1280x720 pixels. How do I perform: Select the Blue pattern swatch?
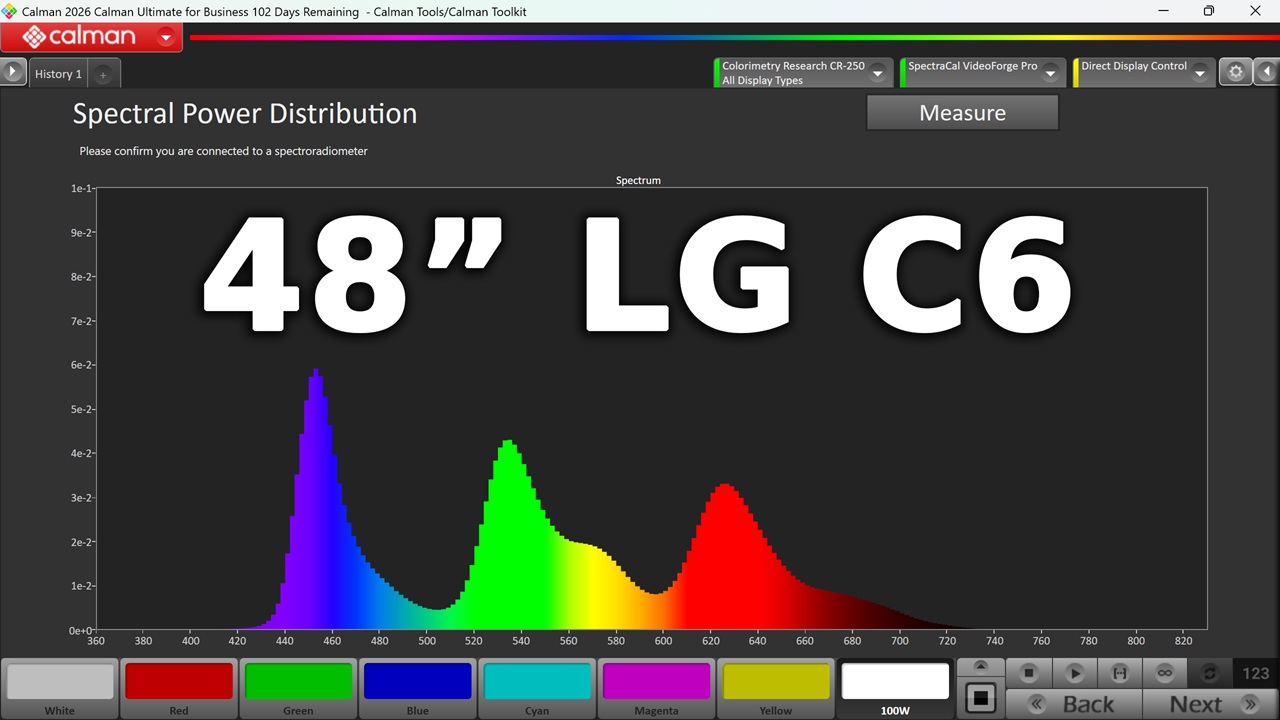click(417, 689)
